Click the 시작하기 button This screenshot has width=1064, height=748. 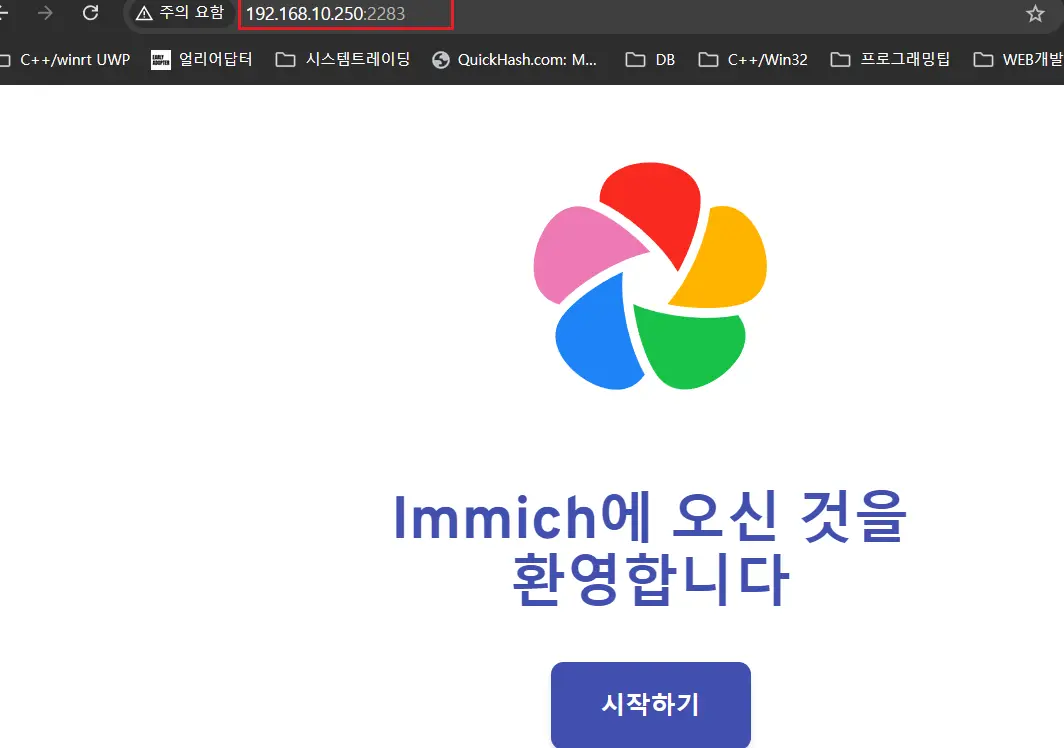click(x=650, y=704)
